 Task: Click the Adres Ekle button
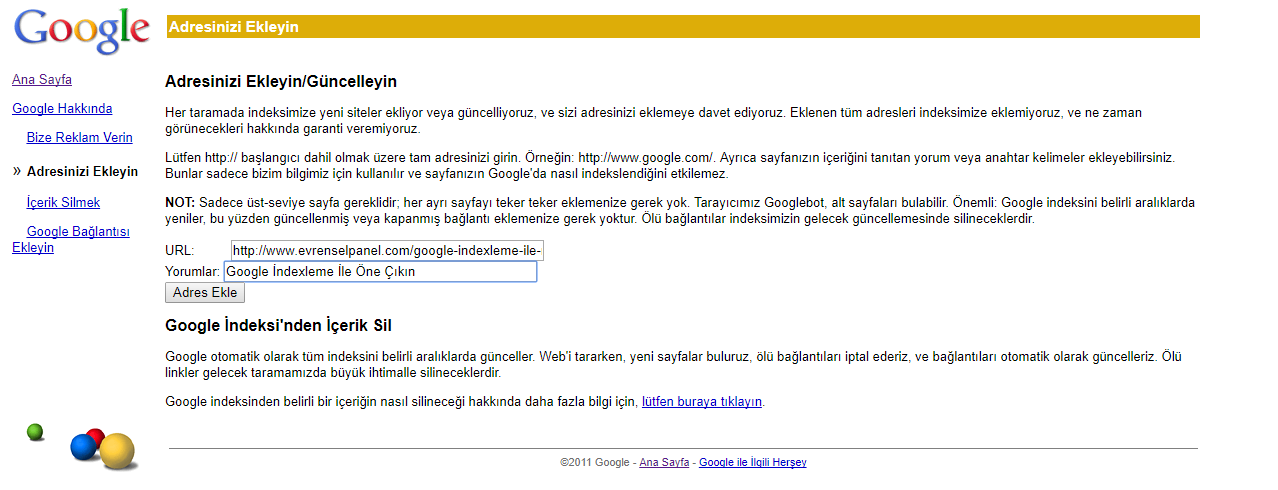[205, 292]
